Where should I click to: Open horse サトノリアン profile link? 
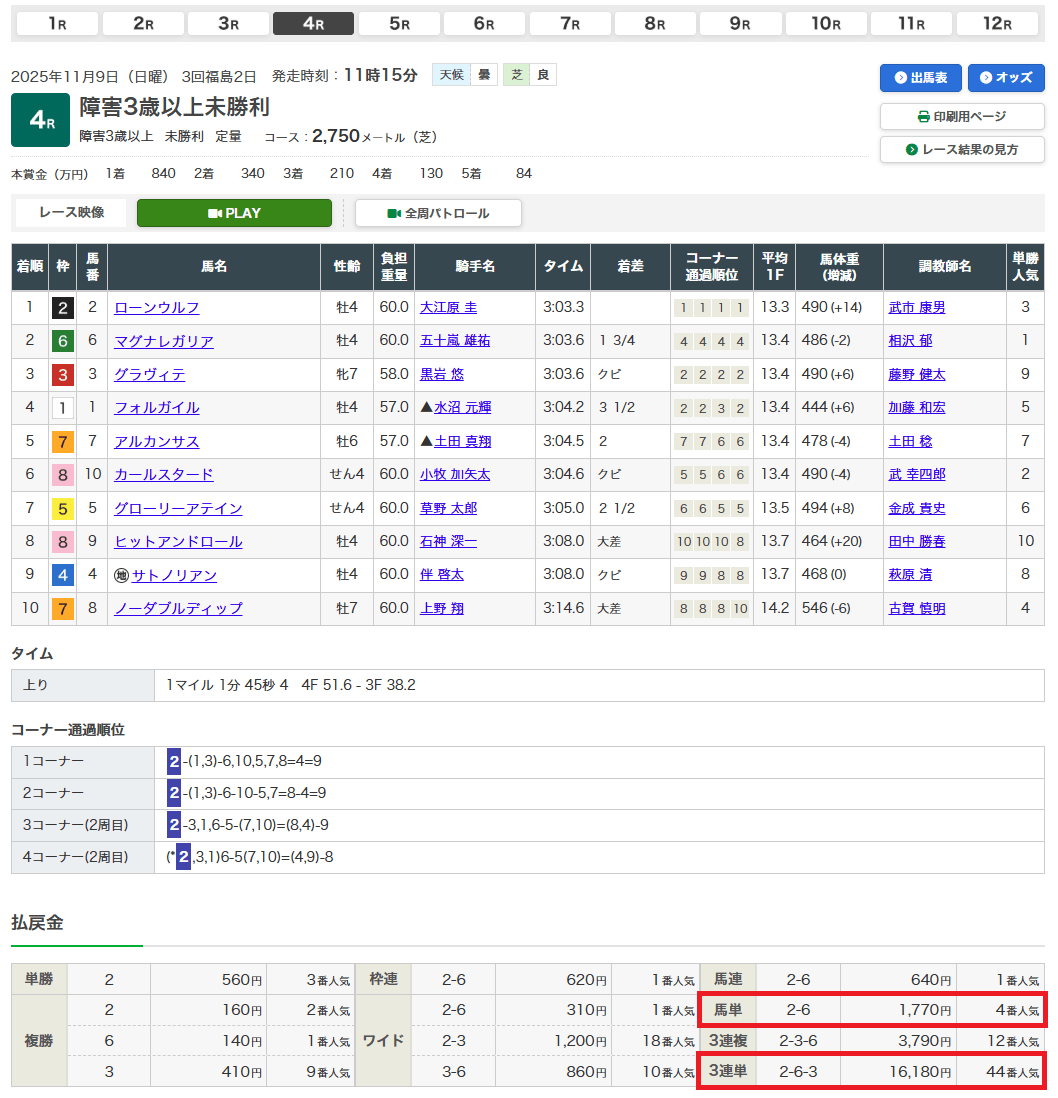[x=174, y=575]
